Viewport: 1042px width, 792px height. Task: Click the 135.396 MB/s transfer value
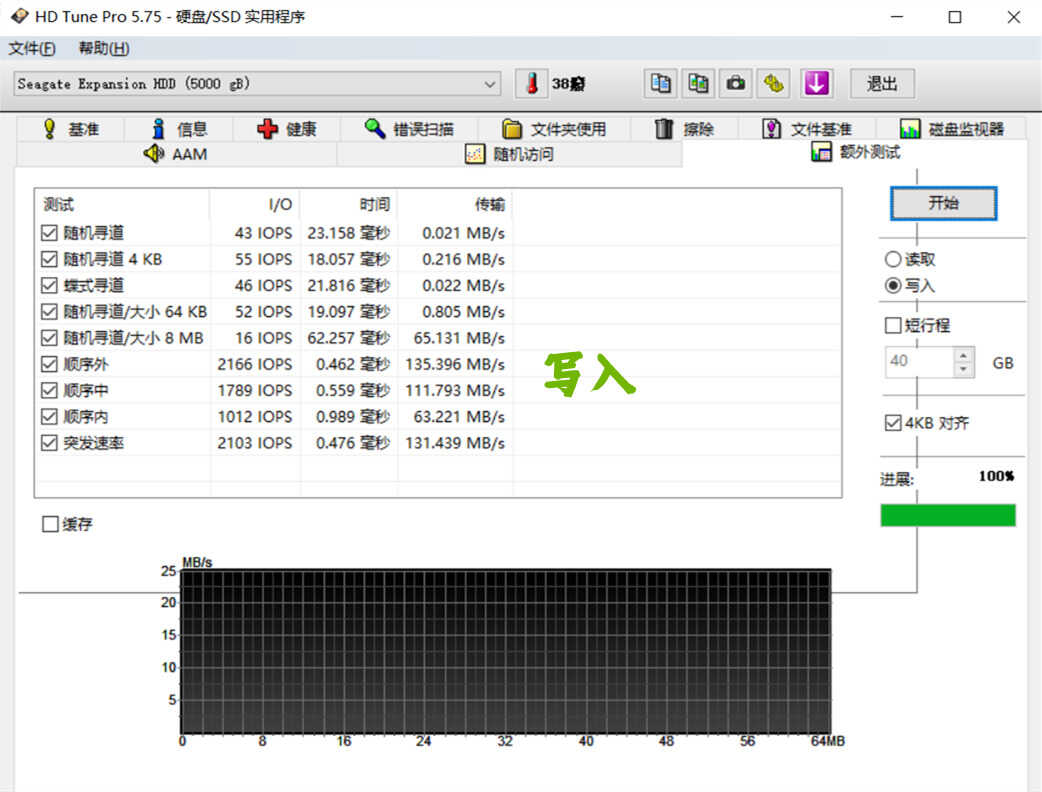pos(455,364)
